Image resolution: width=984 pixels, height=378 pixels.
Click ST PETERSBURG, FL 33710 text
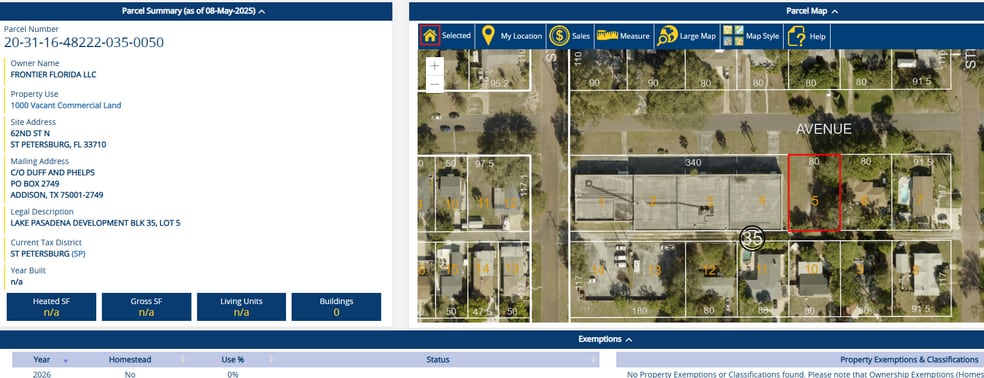58,145
